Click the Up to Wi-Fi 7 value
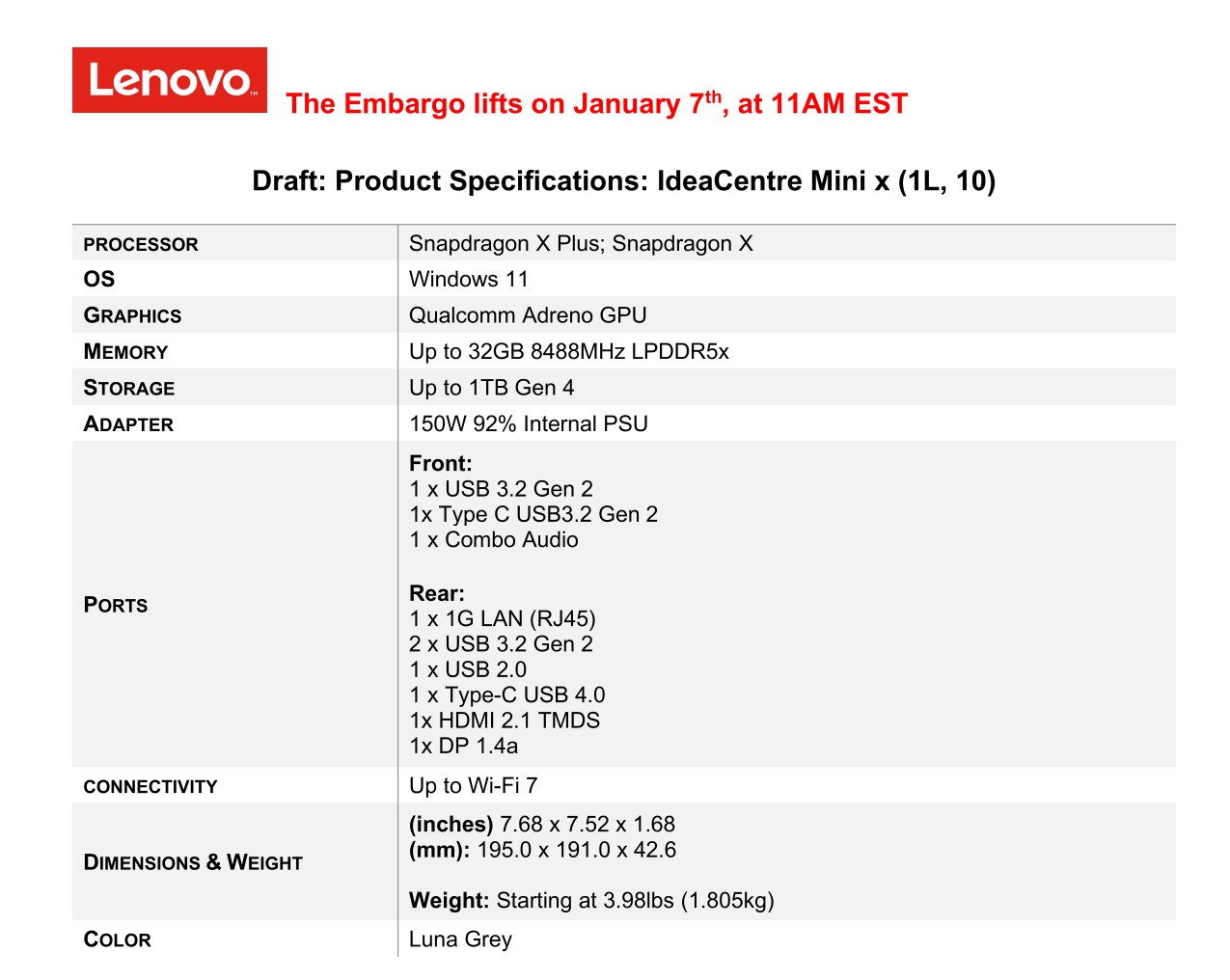This screenshot has height=980, width=1230. coord(473,786)
